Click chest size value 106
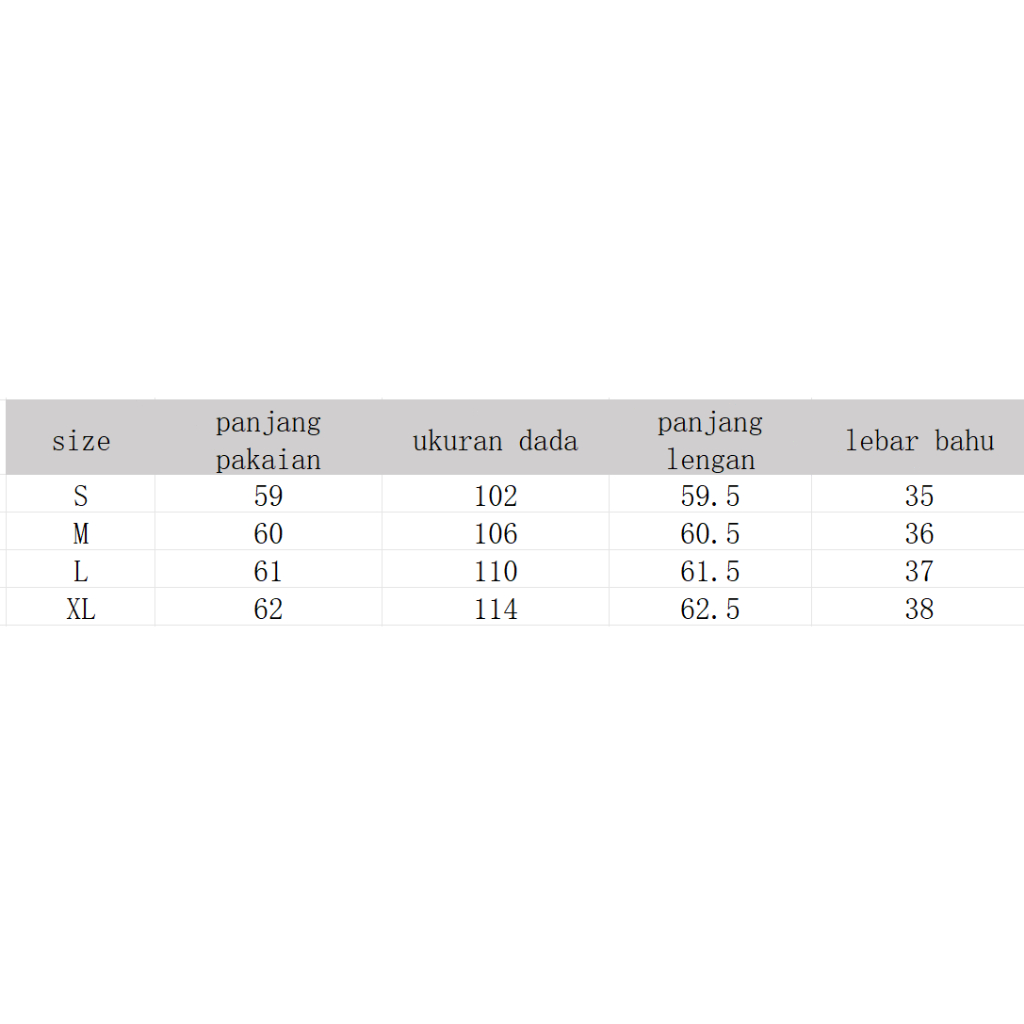This screenshot has height=1024, width=1024. click(496, 534)
